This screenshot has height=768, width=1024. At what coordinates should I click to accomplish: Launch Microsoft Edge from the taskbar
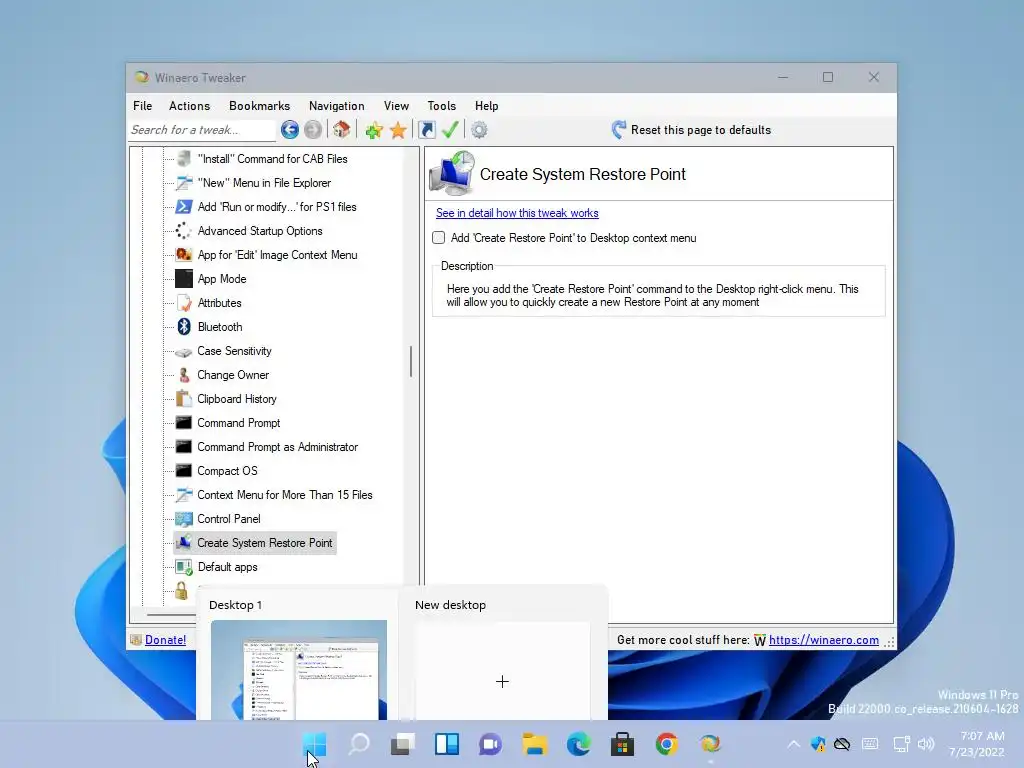tap(579, 744)
